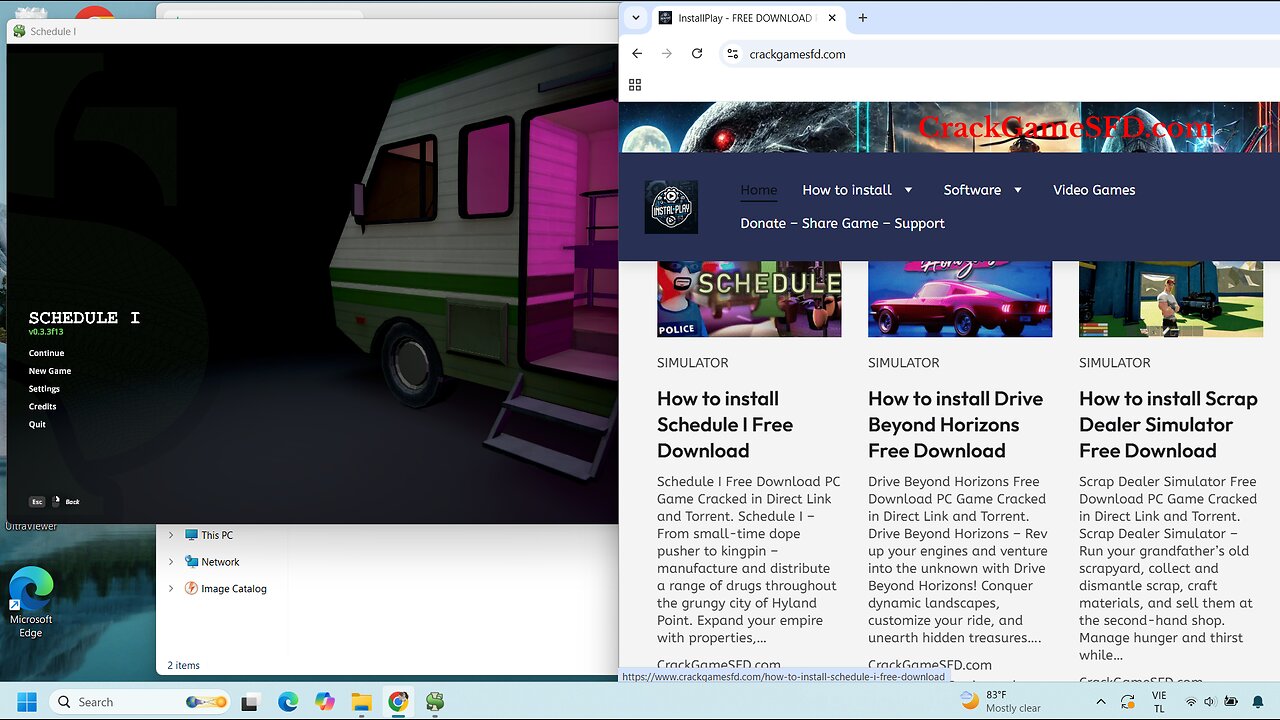Image resolution: width=1280 pixels, height=720 pixels.
Task: Start a New Game in Schedule I
Action: click(50, 371)
